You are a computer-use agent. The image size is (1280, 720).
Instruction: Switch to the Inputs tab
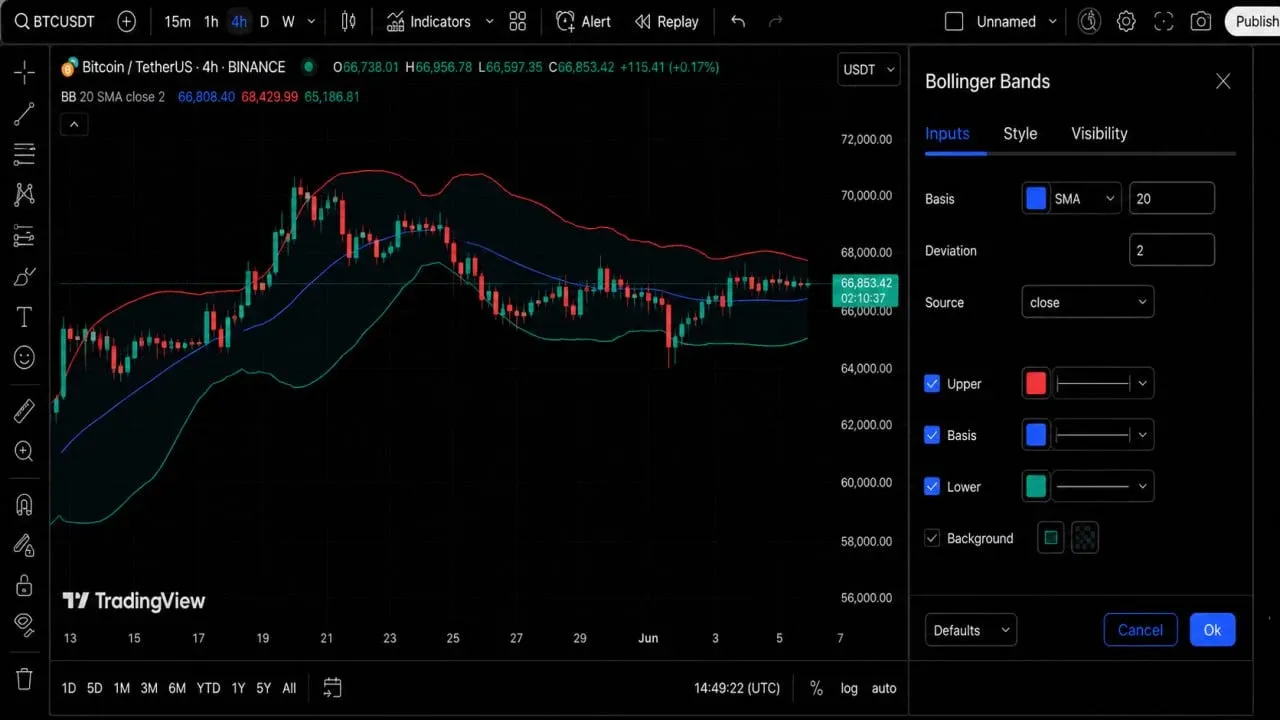(947, 133)
